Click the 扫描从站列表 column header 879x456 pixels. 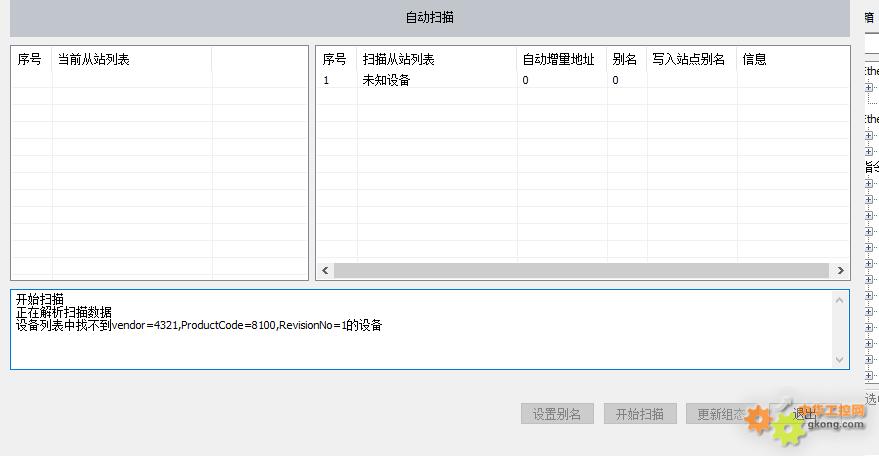click(x=398, y=59)
